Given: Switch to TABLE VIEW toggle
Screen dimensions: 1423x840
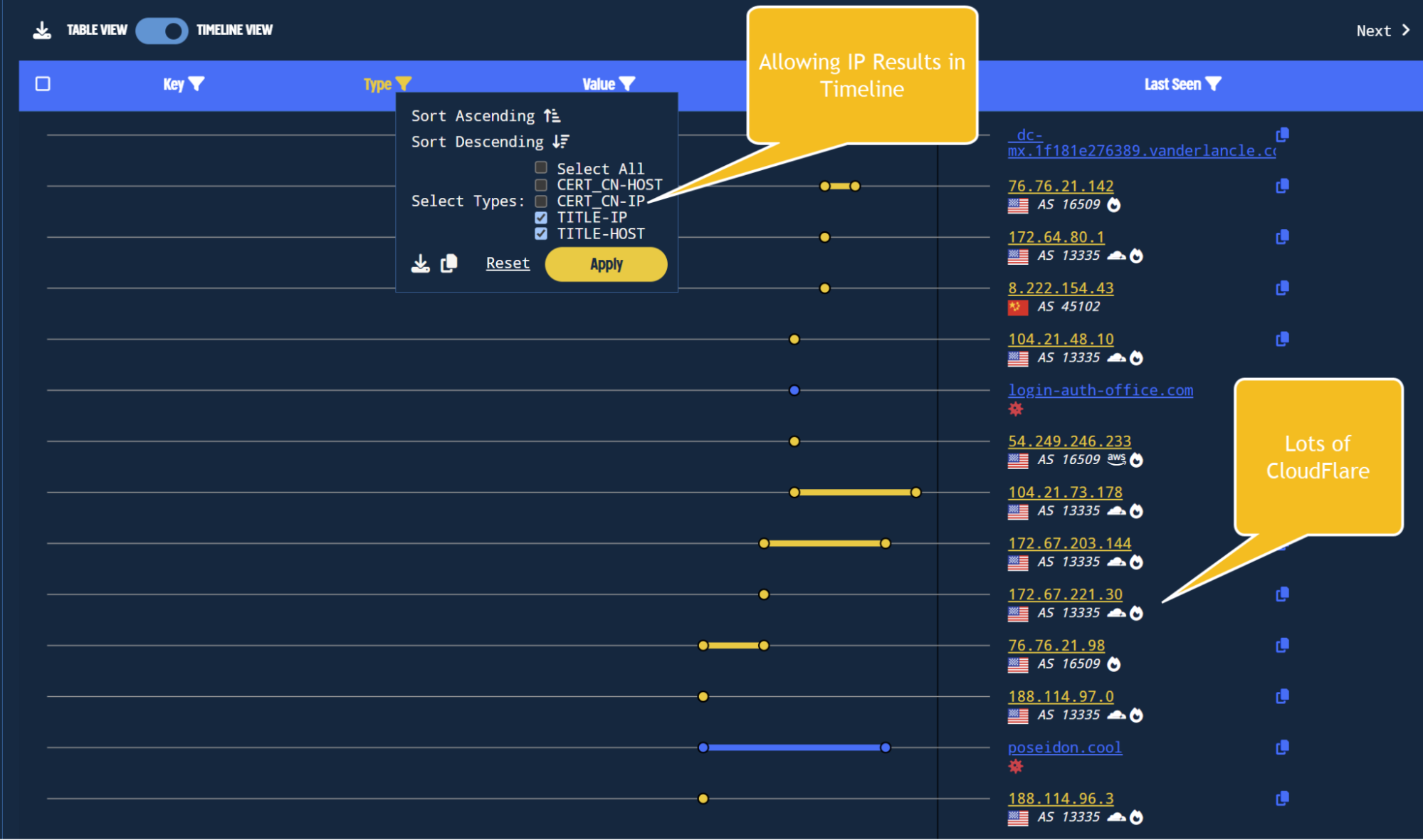Looking at the screenshot, I should click(x=162, y=29).
